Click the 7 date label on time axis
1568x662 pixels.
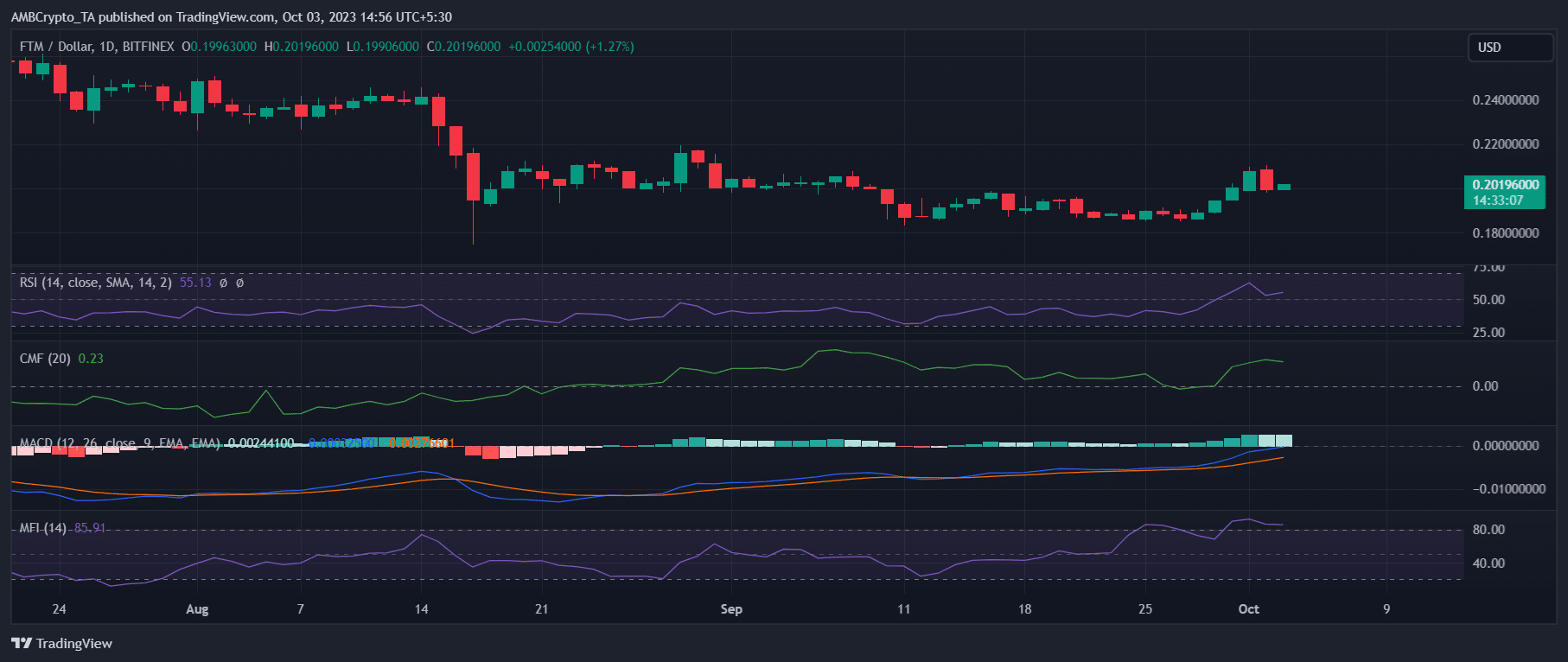pyautogui.click(x=301, y=609)
